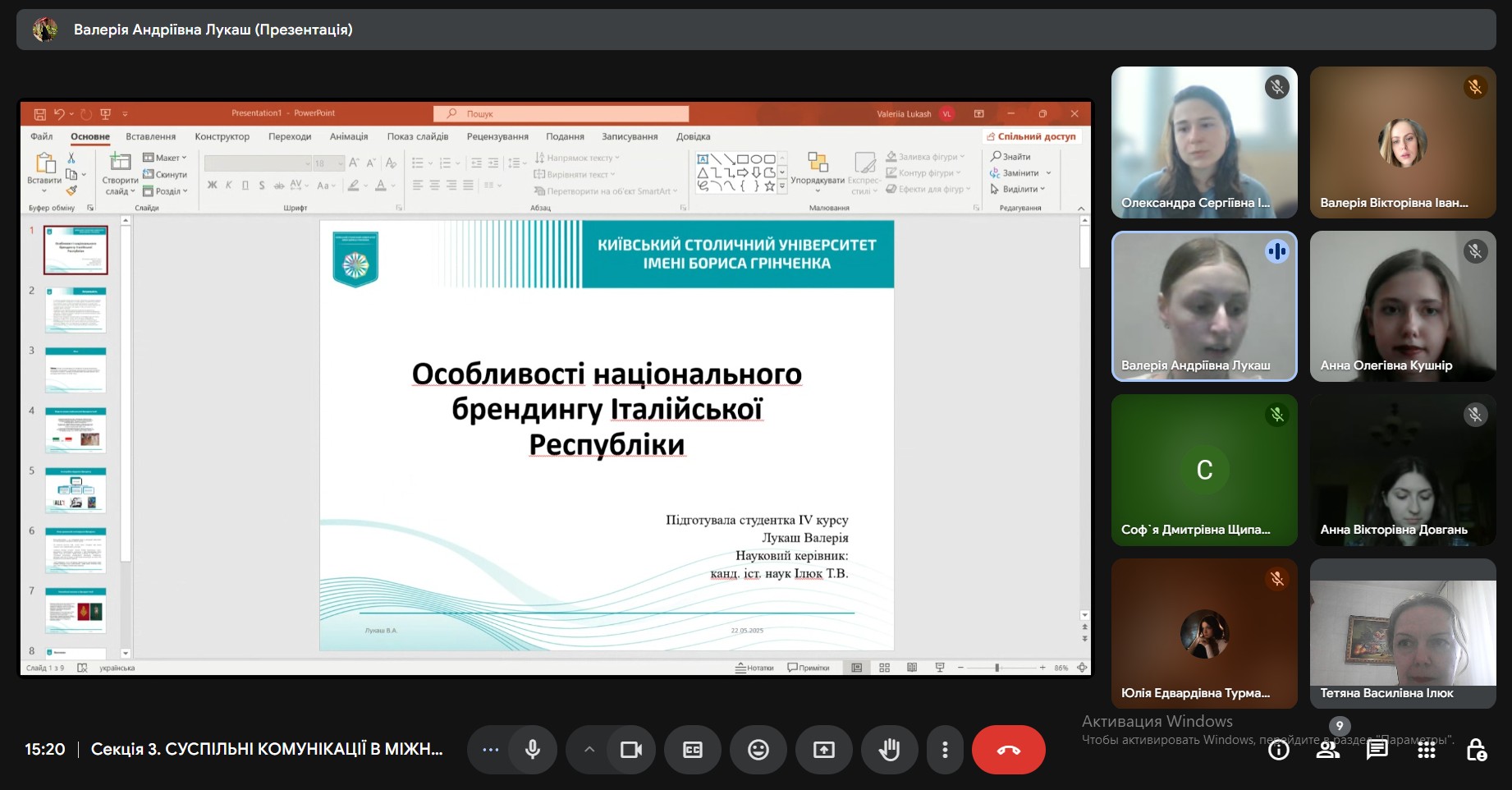Open the send reaction emoji panel

[x=758, y=750]
